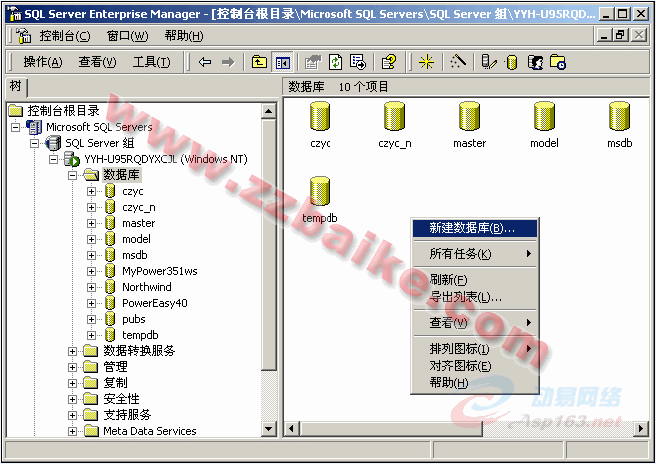The height and width of the screenshot is (464, 656).
Task: Click the register server toolbar icon
Action: (x=489, y=62)
